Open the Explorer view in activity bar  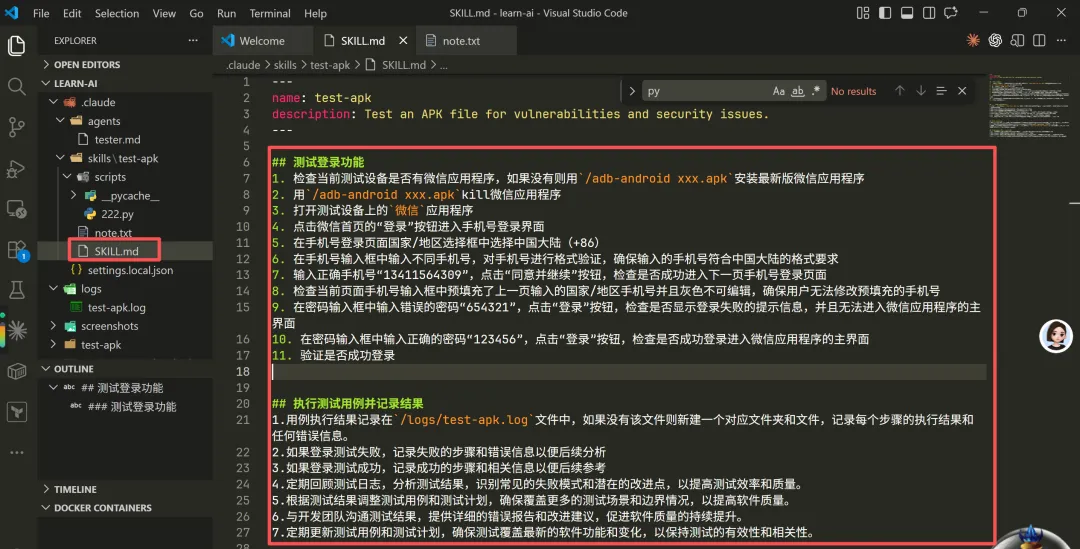pos(17,46)
